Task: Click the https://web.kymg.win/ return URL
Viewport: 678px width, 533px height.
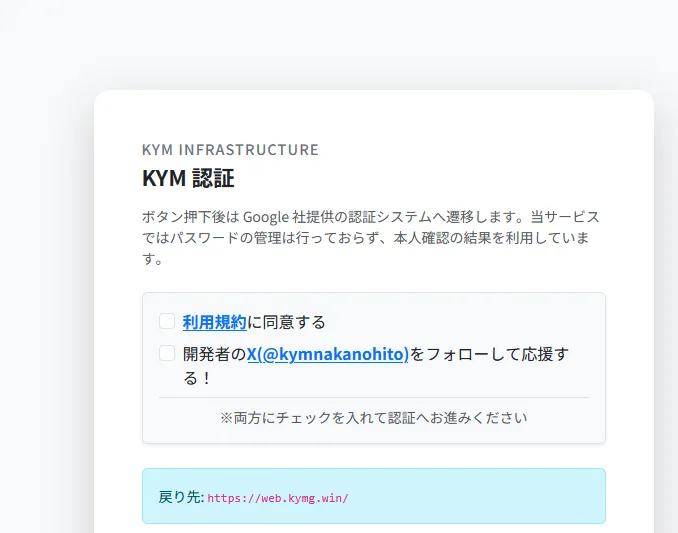Action: [x=278, y=497]
